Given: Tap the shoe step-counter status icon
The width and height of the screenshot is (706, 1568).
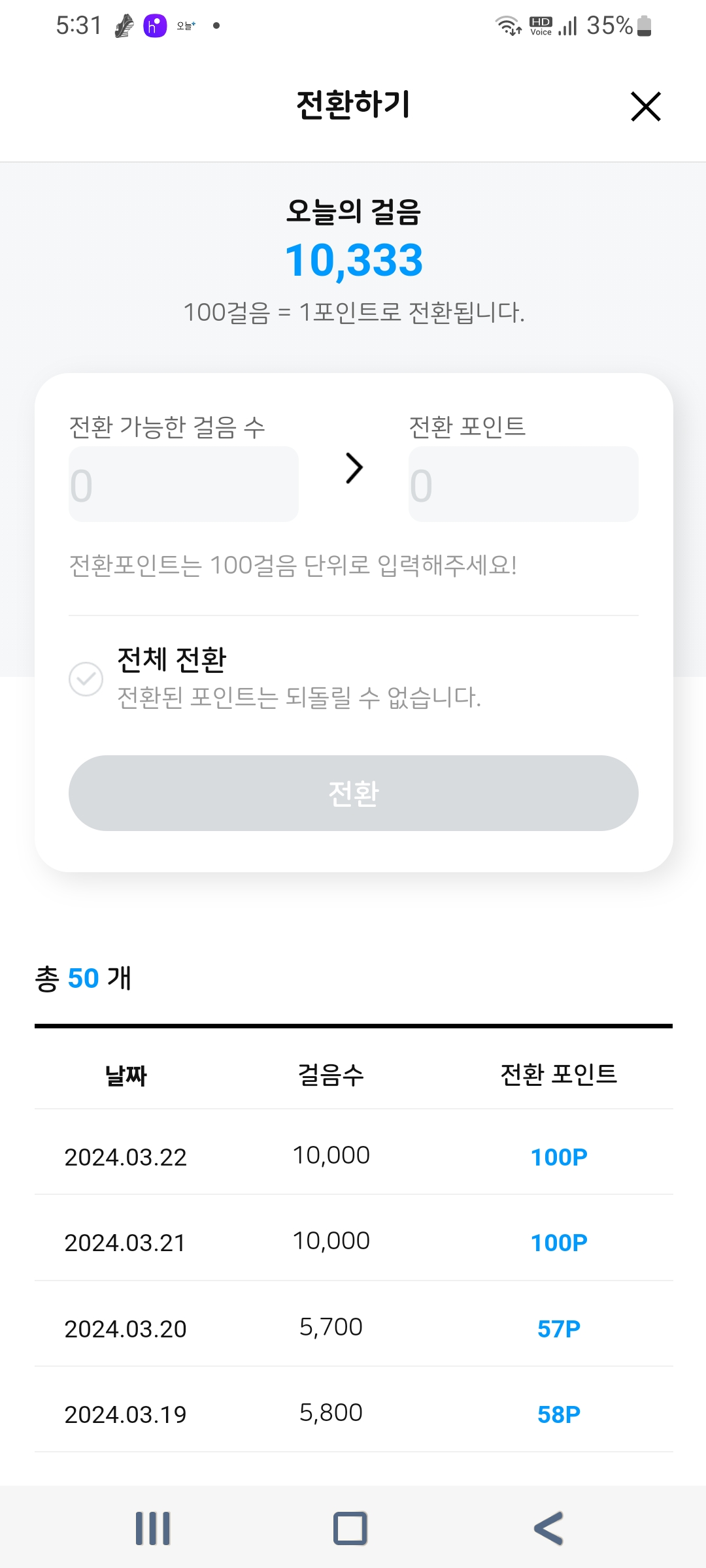Looking at the screenshot, I should pos(124,26).
